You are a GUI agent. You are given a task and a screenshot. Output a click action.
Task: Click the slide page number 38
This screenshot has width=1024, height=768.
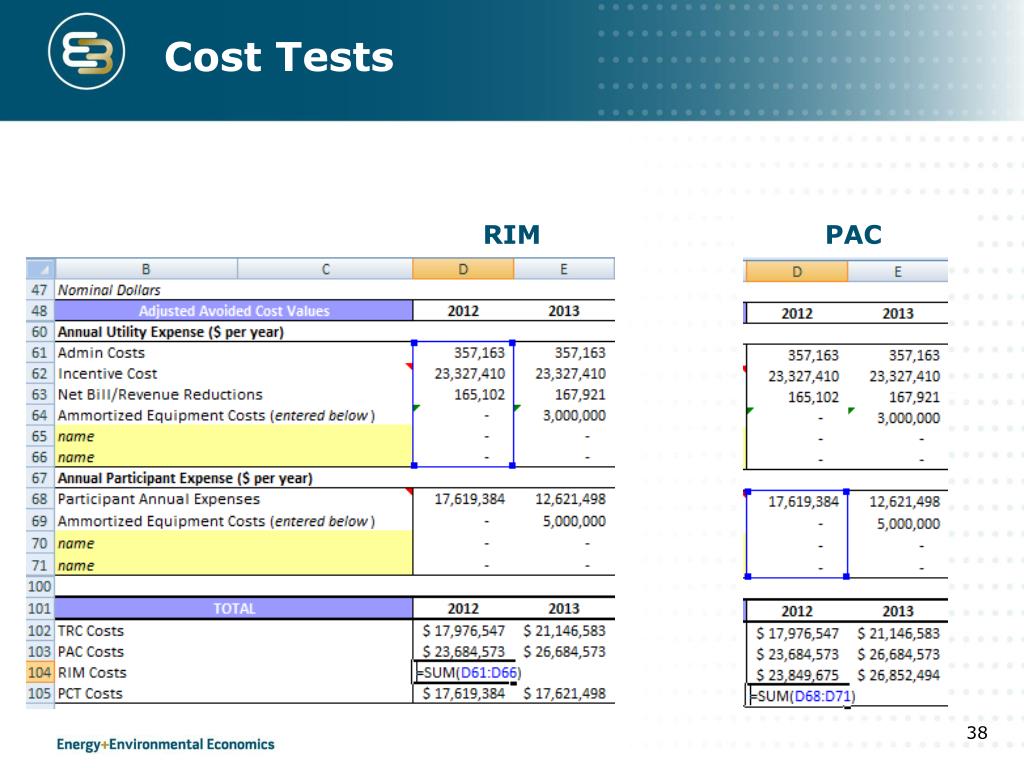tap(977, 733)
